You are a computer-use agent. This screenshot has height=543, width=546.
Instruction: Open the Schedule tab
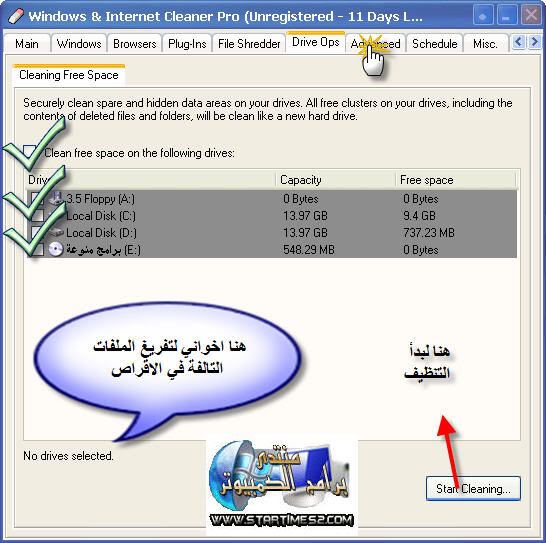pos(435,44)
